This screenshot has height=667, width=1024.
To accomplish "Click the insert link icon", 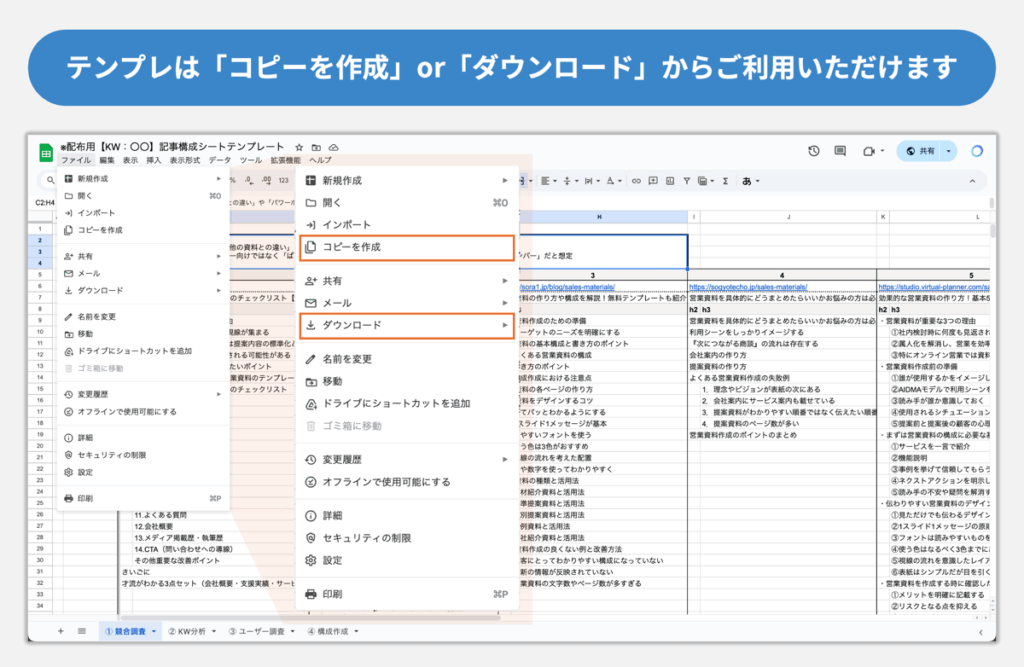I will pos(636,181).
